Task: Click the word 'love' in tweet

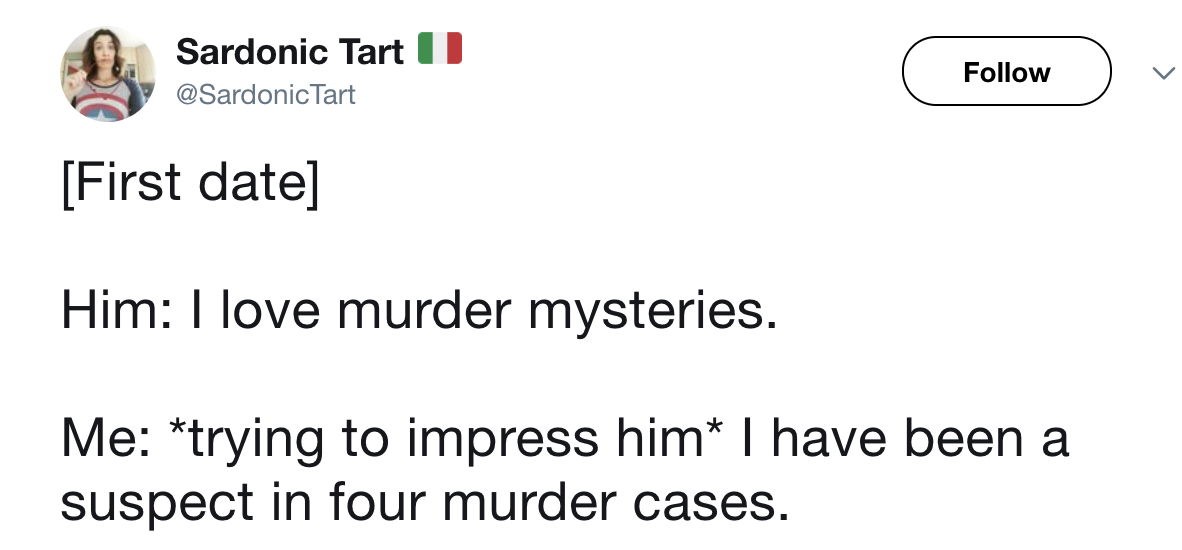Action: [x=270, y=312]
